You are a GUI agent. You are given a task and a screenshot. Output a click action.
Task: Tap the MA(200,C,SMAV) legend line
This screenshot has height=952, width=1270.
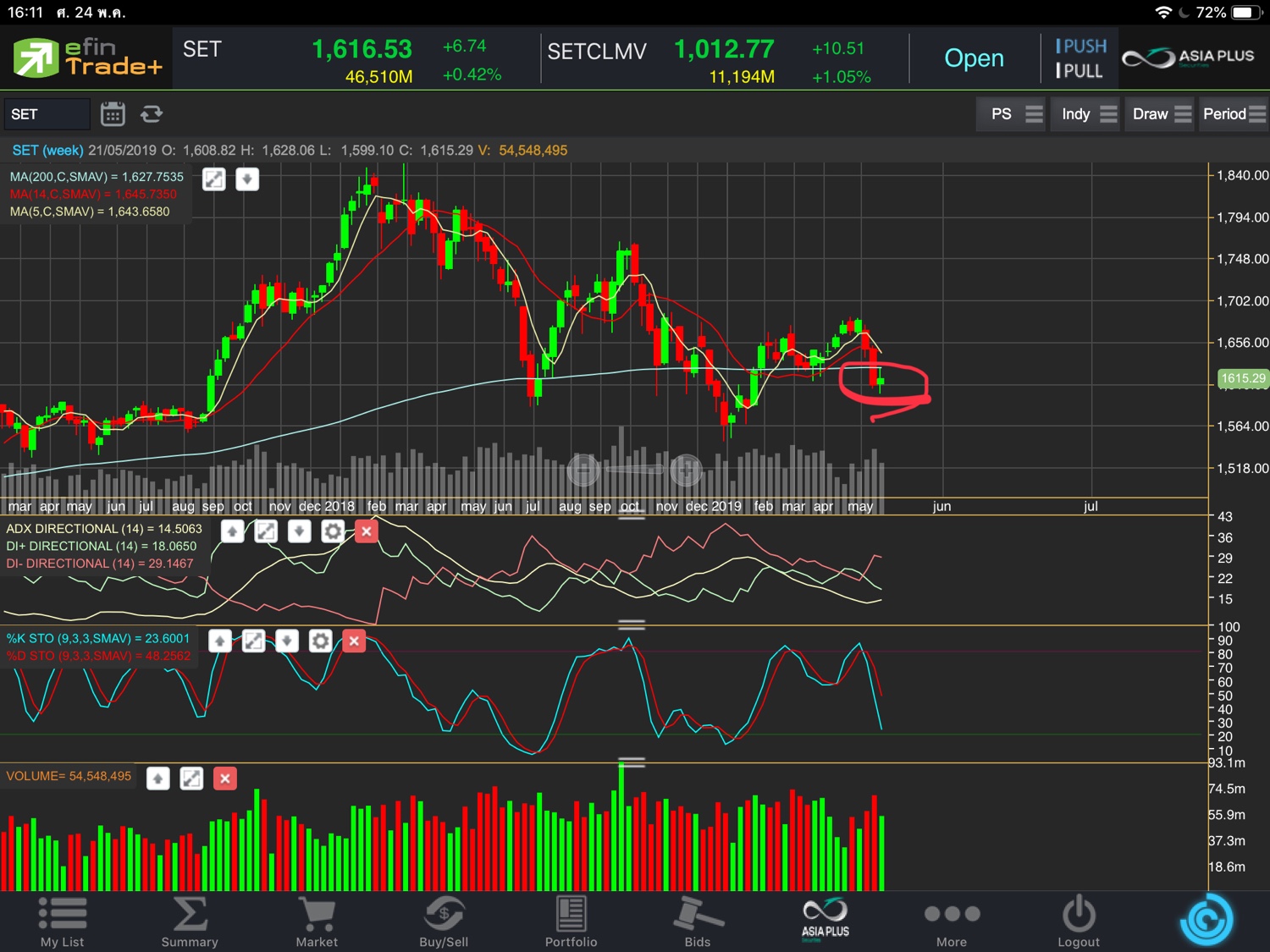(x=97, y=177)
